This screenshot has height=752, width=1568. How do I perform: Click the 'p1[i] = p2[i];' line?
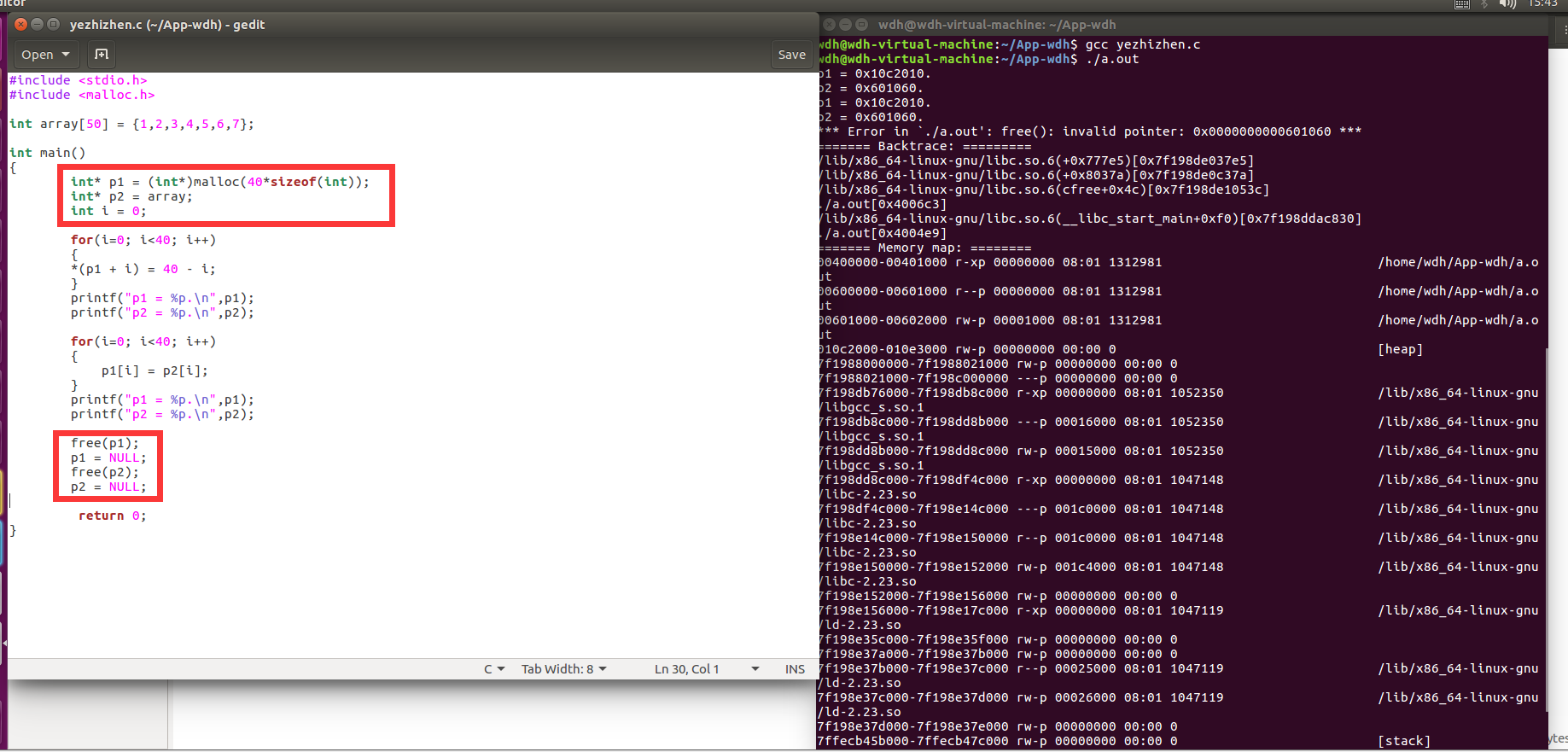point(154,370)
